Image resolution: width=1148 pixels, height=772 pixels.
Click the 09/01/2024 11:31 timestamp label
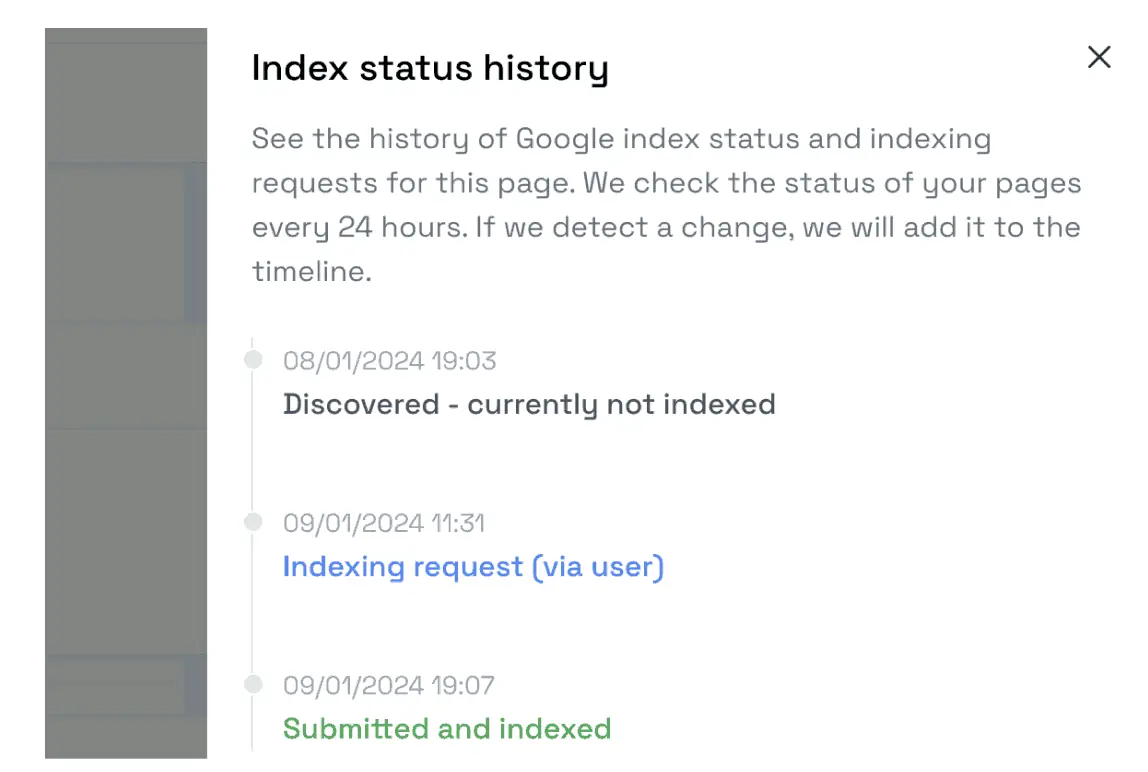pyautogui.click(x=383, y=523)
